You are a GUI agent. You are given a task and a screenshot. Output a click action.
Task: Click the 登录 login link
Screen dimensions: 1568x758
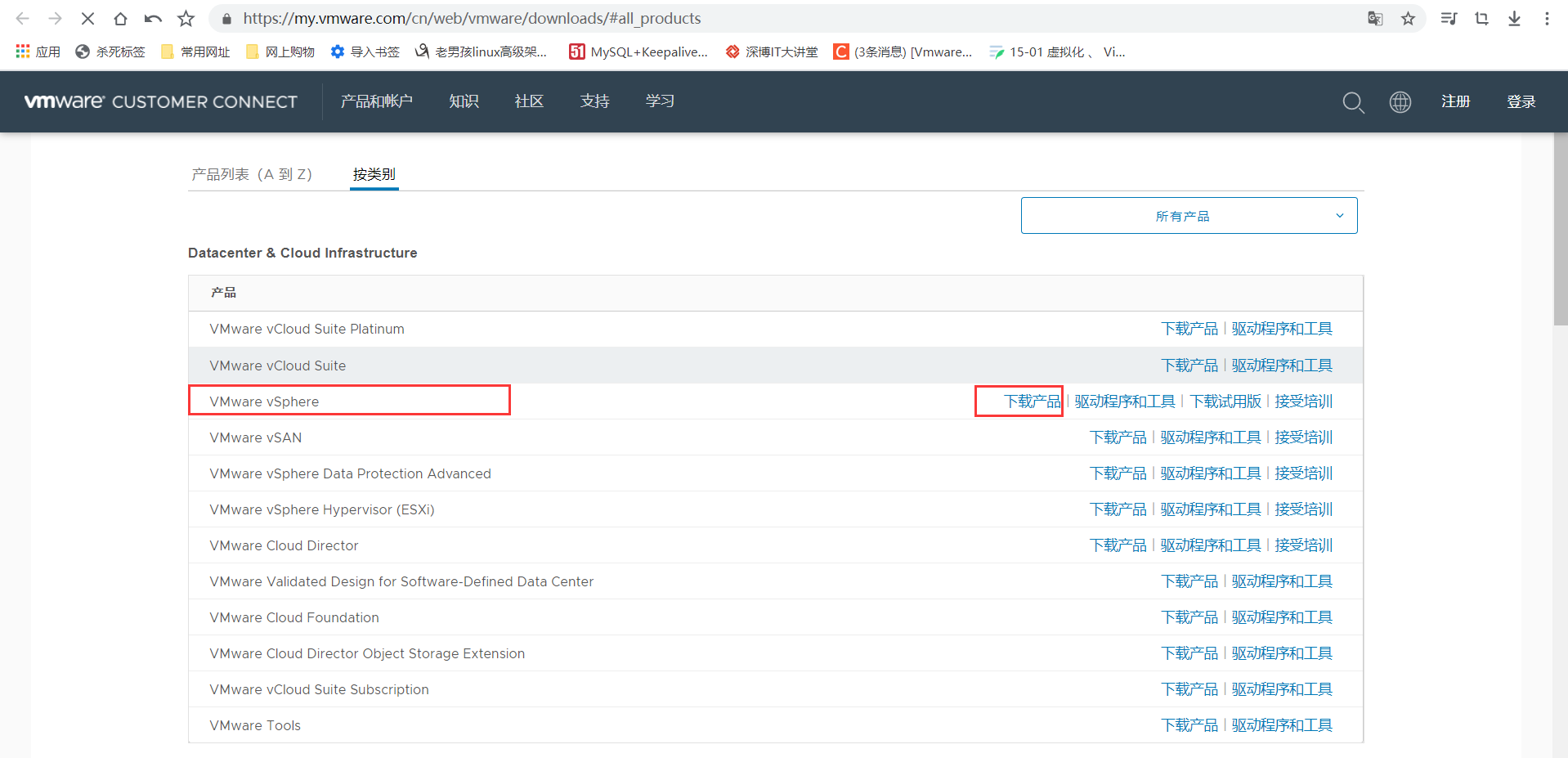pyautogui.click(x=1521, y=101)
